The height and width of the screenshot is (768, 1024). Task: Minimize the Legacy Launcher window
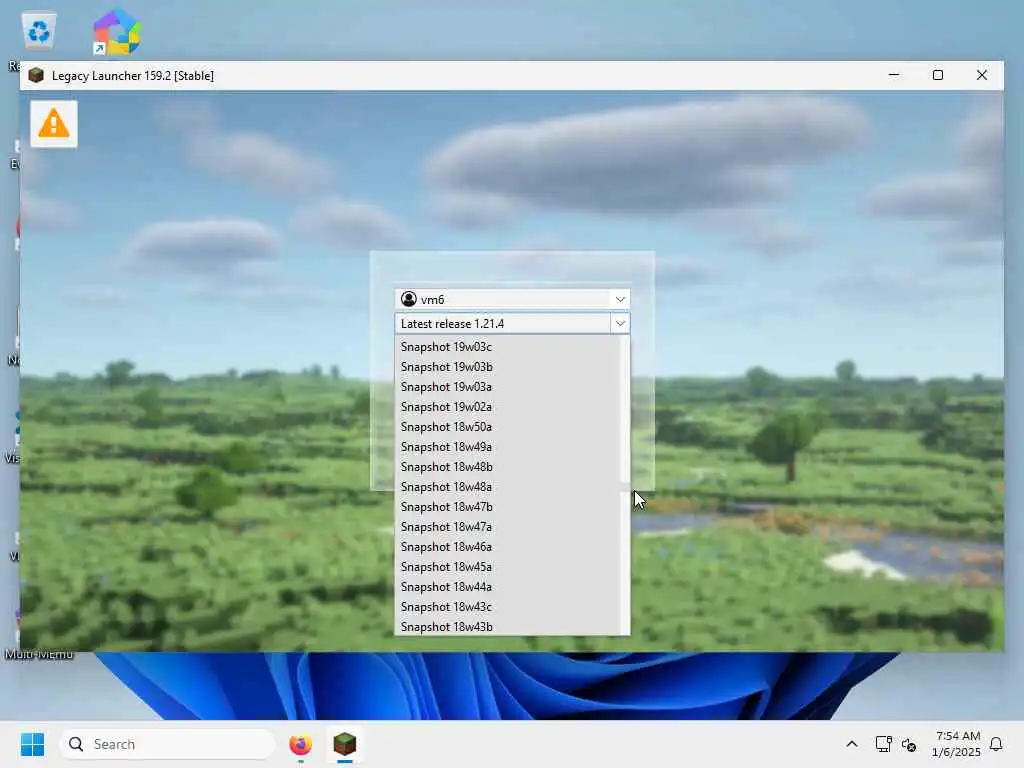click(894, 75)
